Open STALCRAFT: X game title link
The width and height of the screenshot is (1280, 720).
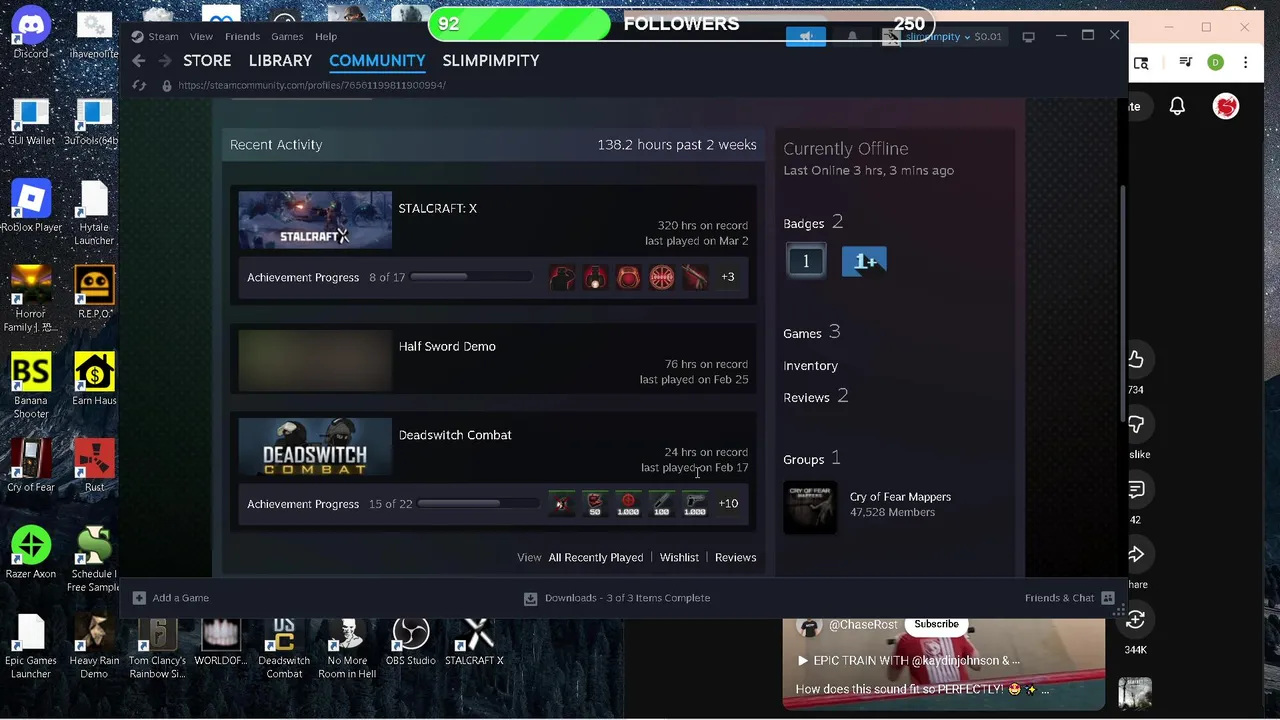point(438,208)
